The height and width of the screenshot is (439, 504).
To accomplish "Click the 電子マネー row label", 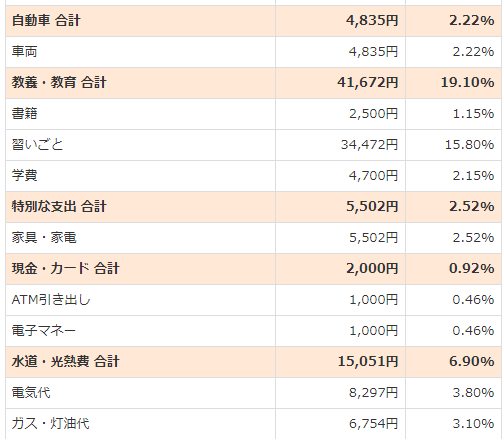I will point(44,331).
